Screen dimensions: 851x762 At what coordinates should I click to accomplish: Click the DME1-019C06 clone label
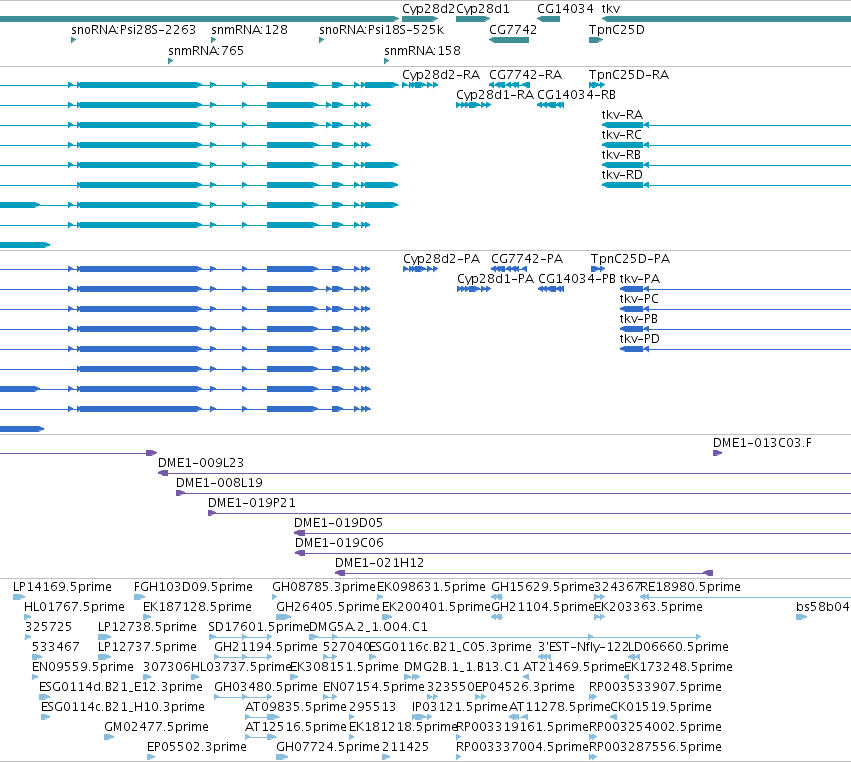[x=339, y=543]
